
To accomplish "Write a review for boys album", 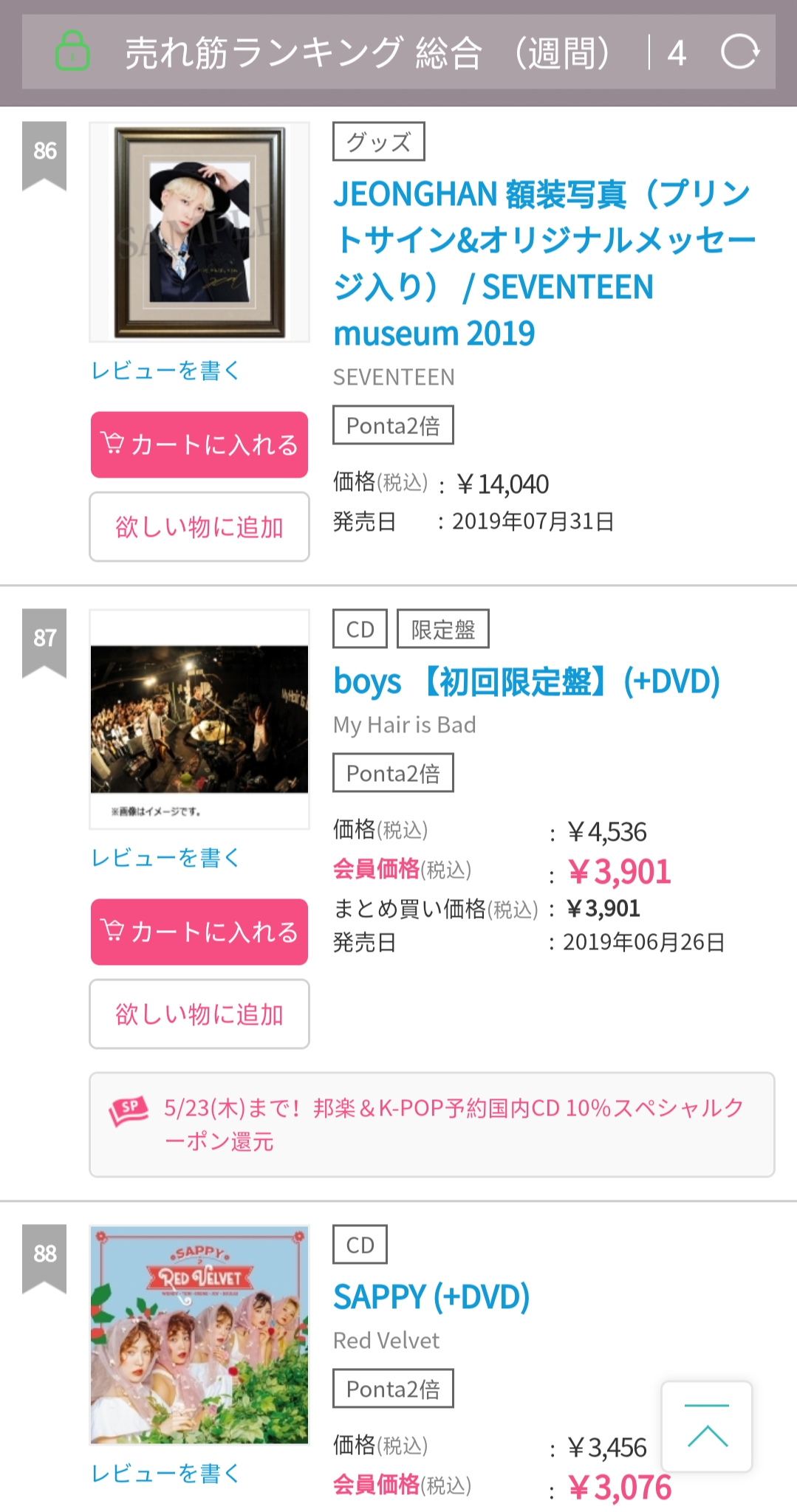I will click(165, 858).
